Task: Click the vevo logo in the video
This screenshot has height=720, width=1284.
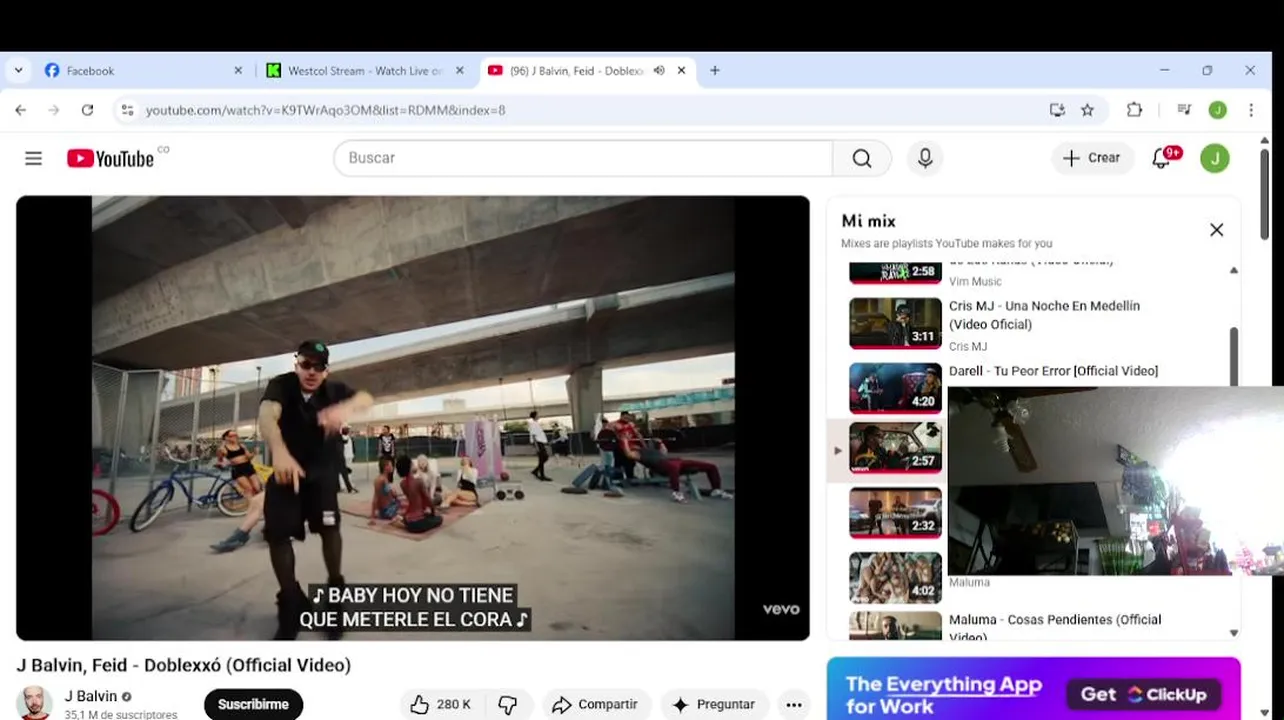Action: click(781, 609)
